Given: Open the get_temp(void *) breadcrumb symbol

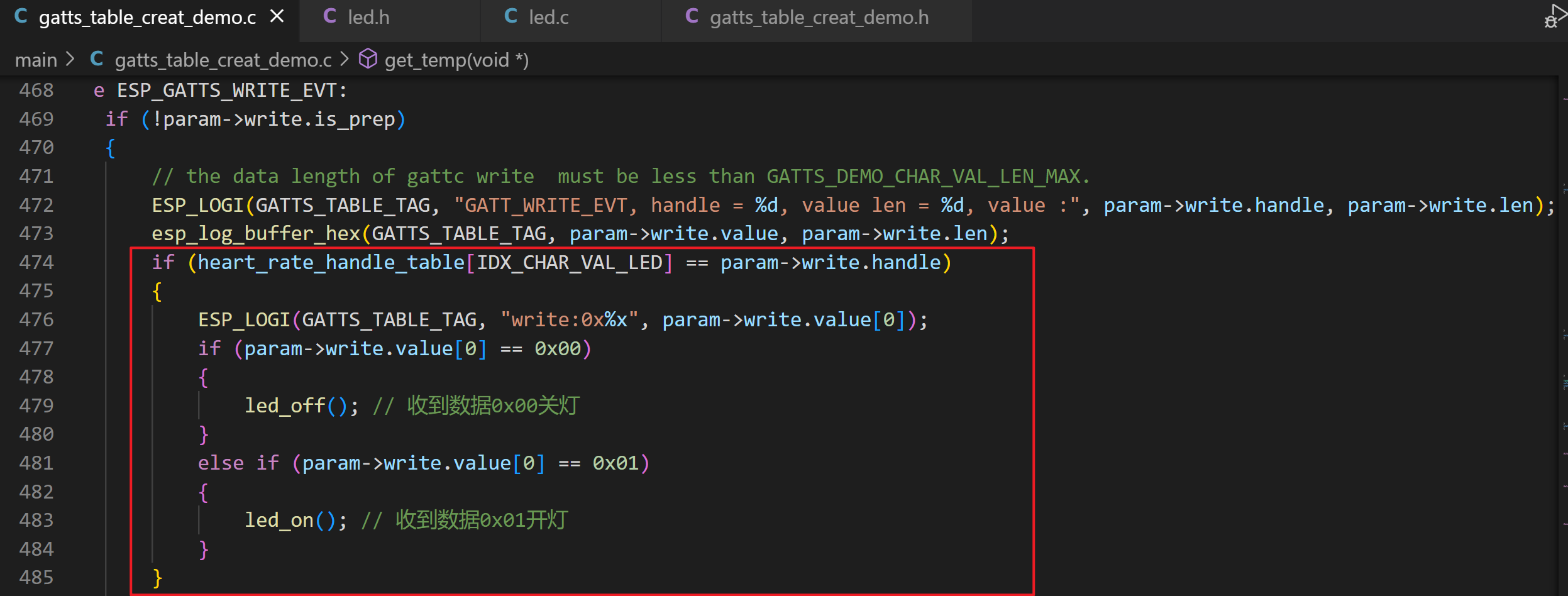Looking at the screenshot, I should click(x=456, y=60).
